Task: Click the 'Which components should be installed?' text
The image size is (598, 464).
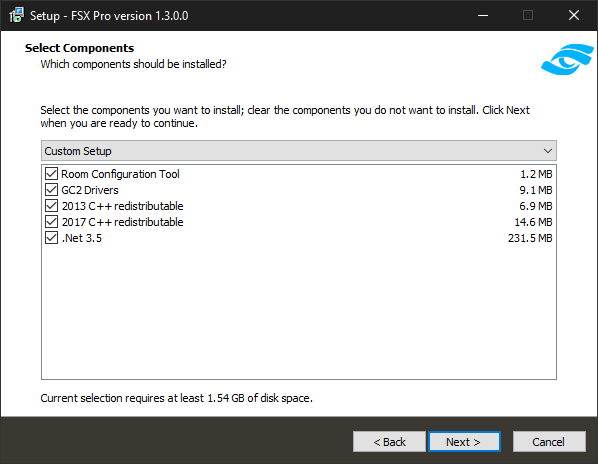Action: 133,64
